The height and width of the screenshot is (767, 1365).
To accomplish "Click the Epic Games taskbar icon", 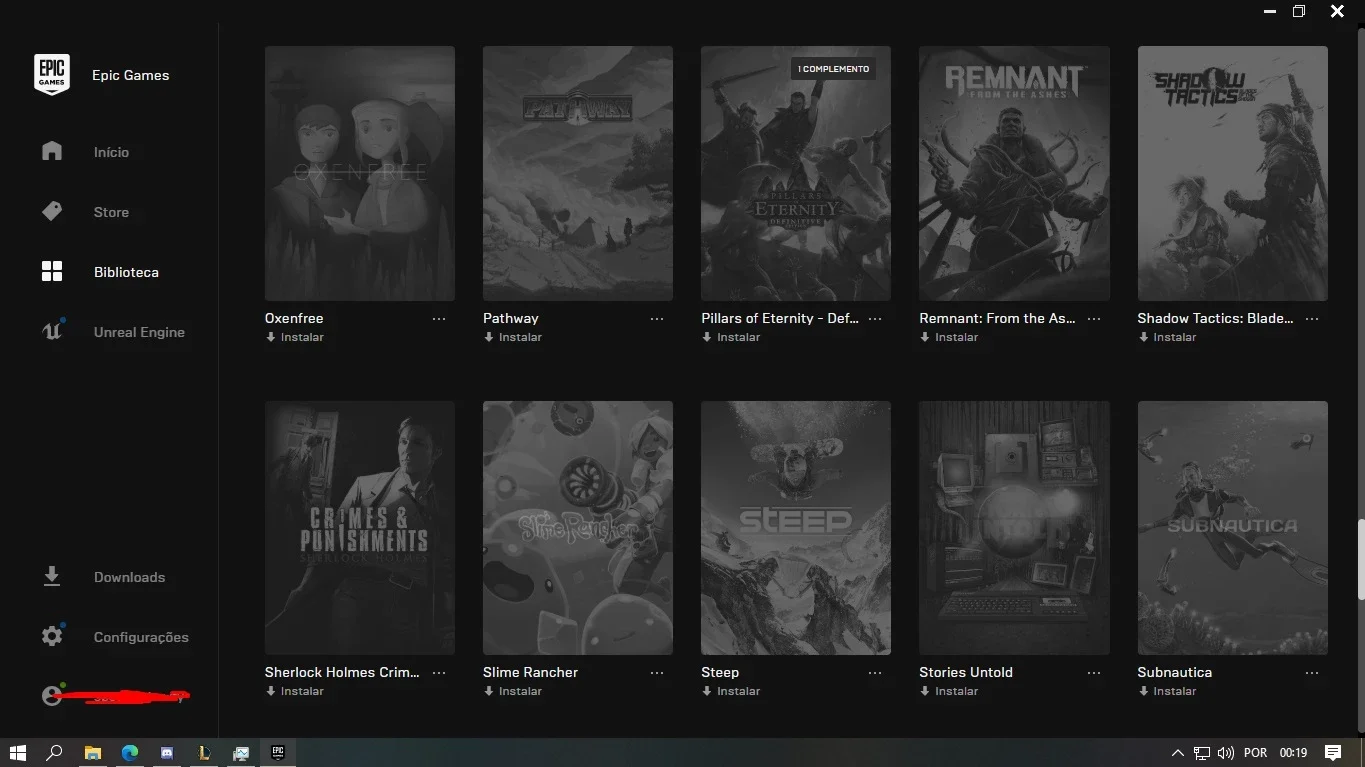I will click(x=278, y=752).
